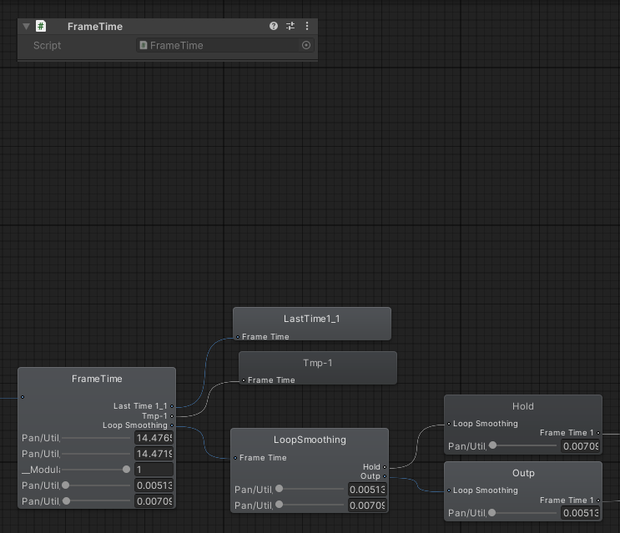Open FrameTime component presets icon
620x533 pixels.
pyautogui.click(x=290, y=26)
